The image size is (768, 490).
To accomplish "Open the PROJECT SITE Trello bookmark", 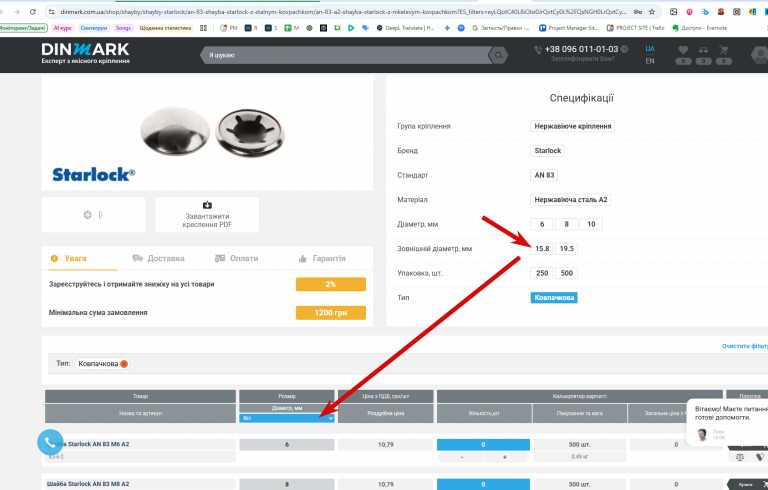I will (635, 28).
